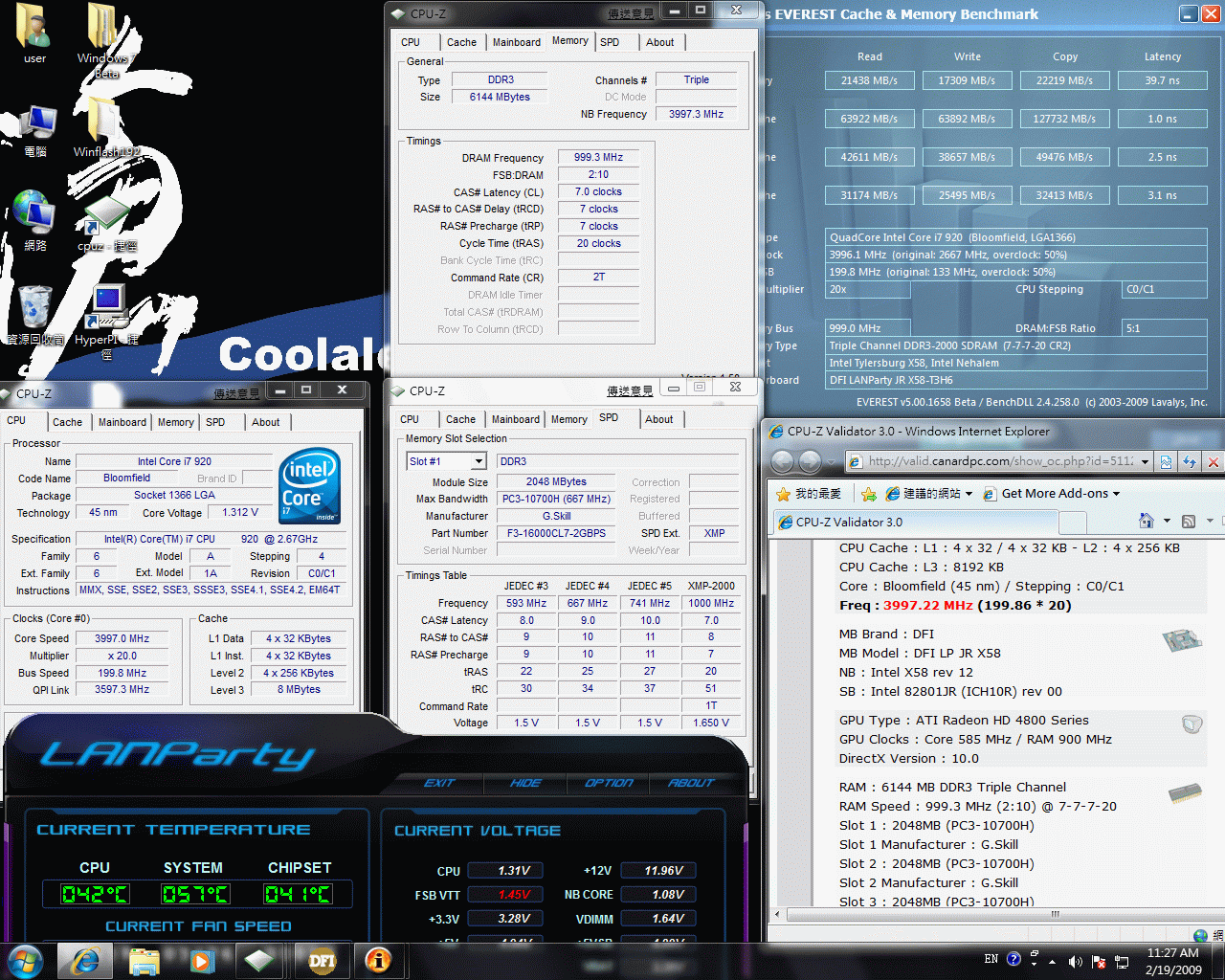Open Internet Explorer from the taskbar

(85, 960)
